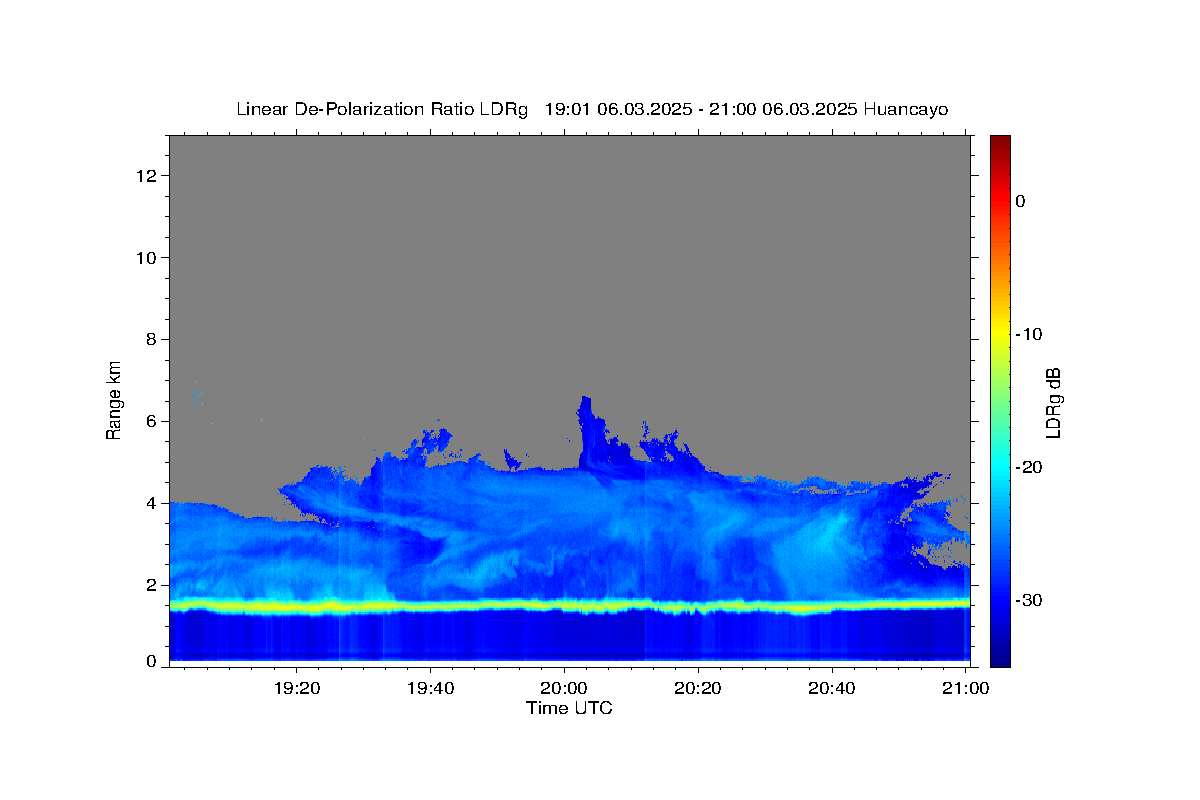Click the 4 km range tick label

[x=152, y=504]
